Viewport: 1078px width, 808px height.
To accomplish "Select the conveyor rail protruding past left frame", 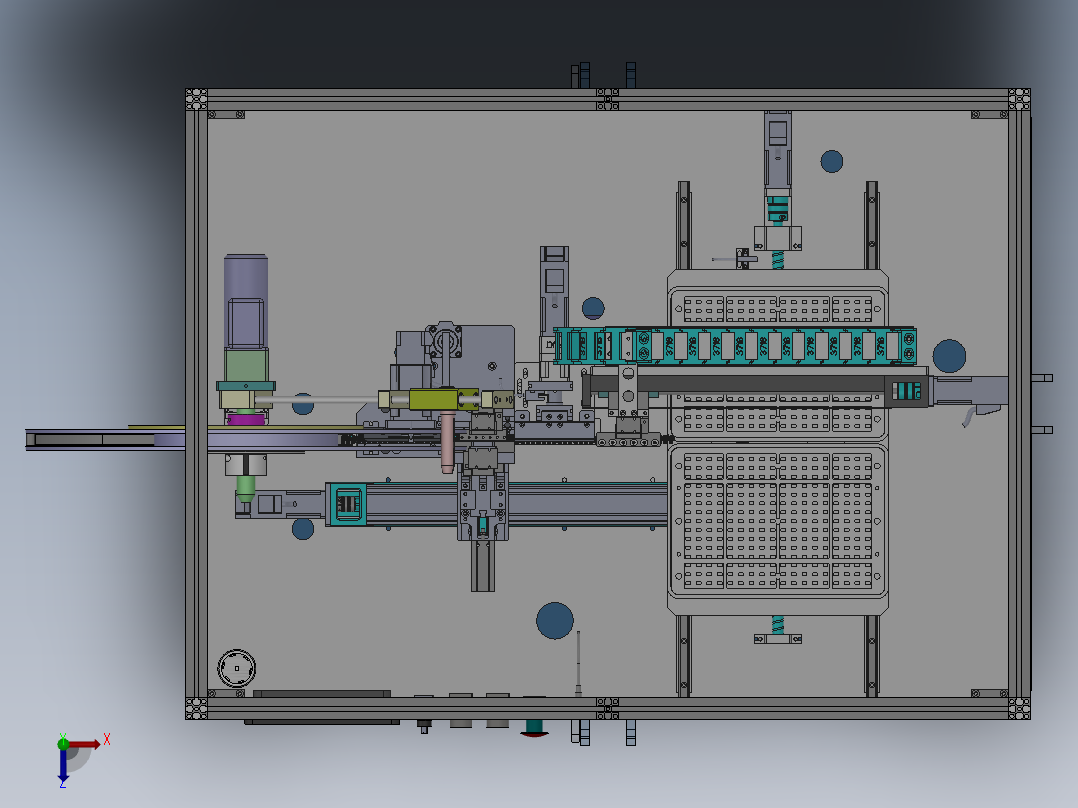I will 105,439.
